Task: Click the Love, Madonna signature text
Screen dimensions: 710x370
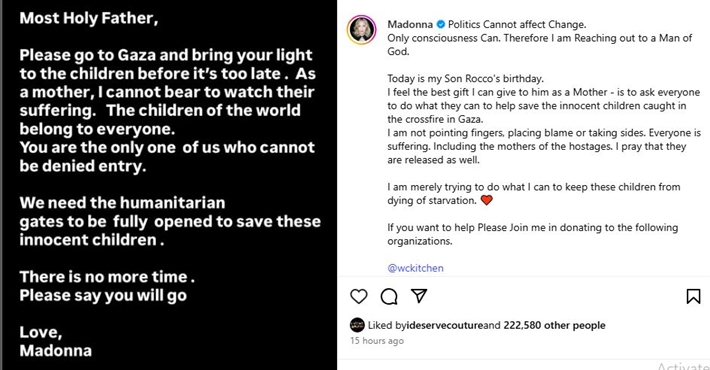Action: tap(56, 341)
